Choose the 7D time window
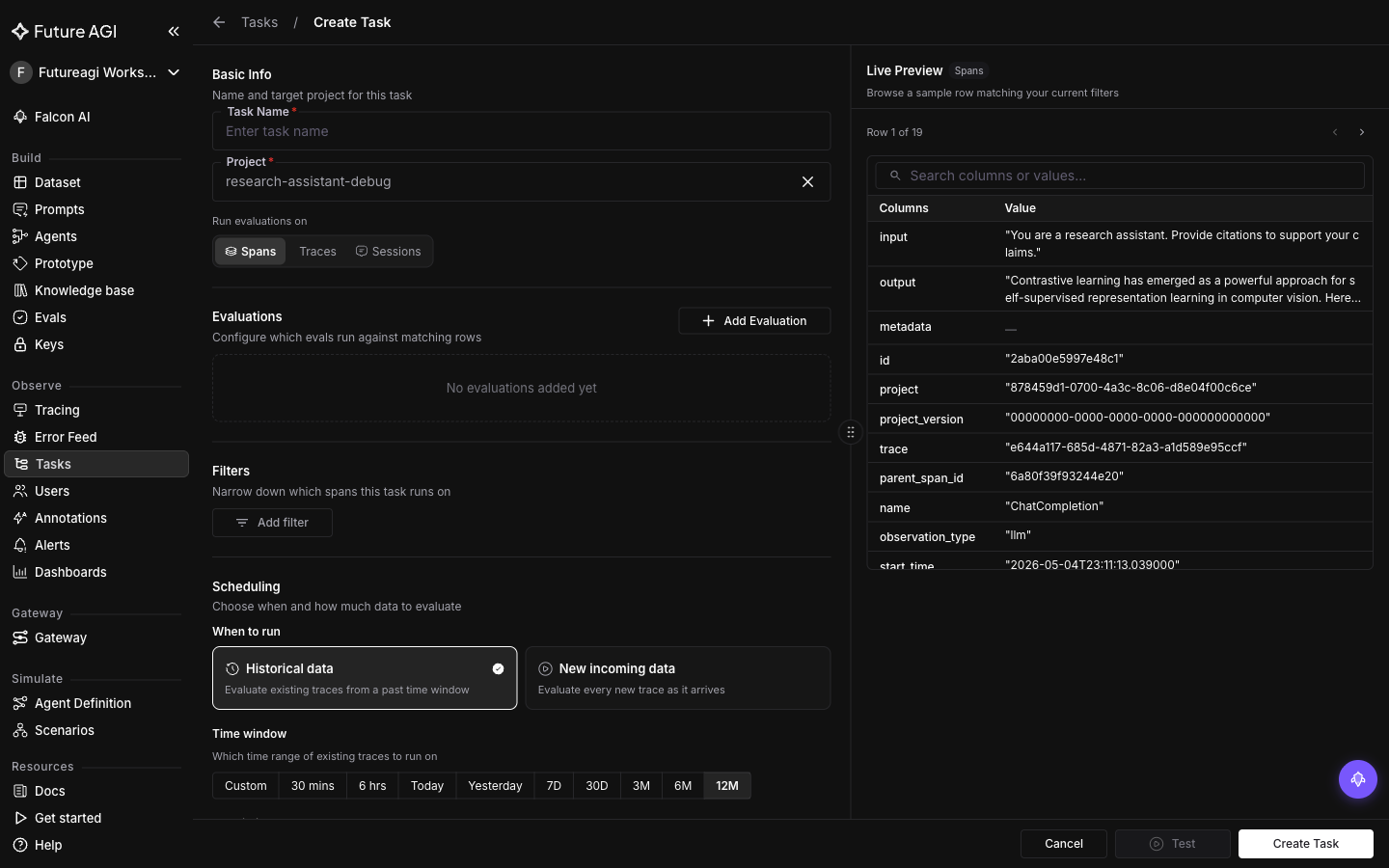Screen dimensions: 1389x868 tap(554, 786)
